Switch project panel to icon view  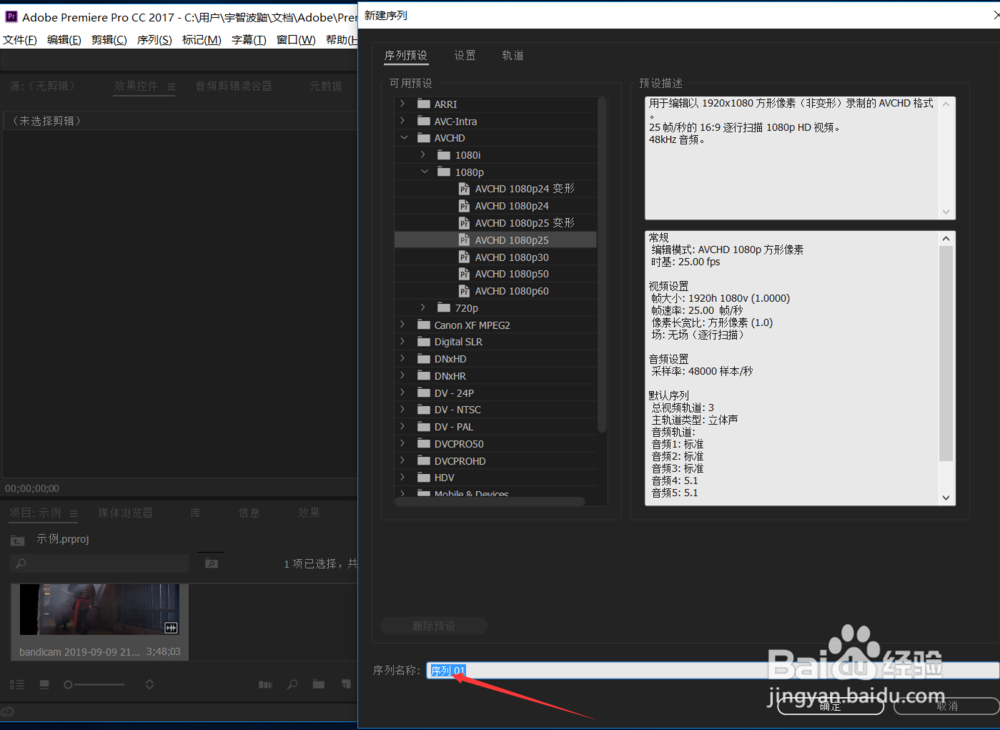tap(44, 685)
